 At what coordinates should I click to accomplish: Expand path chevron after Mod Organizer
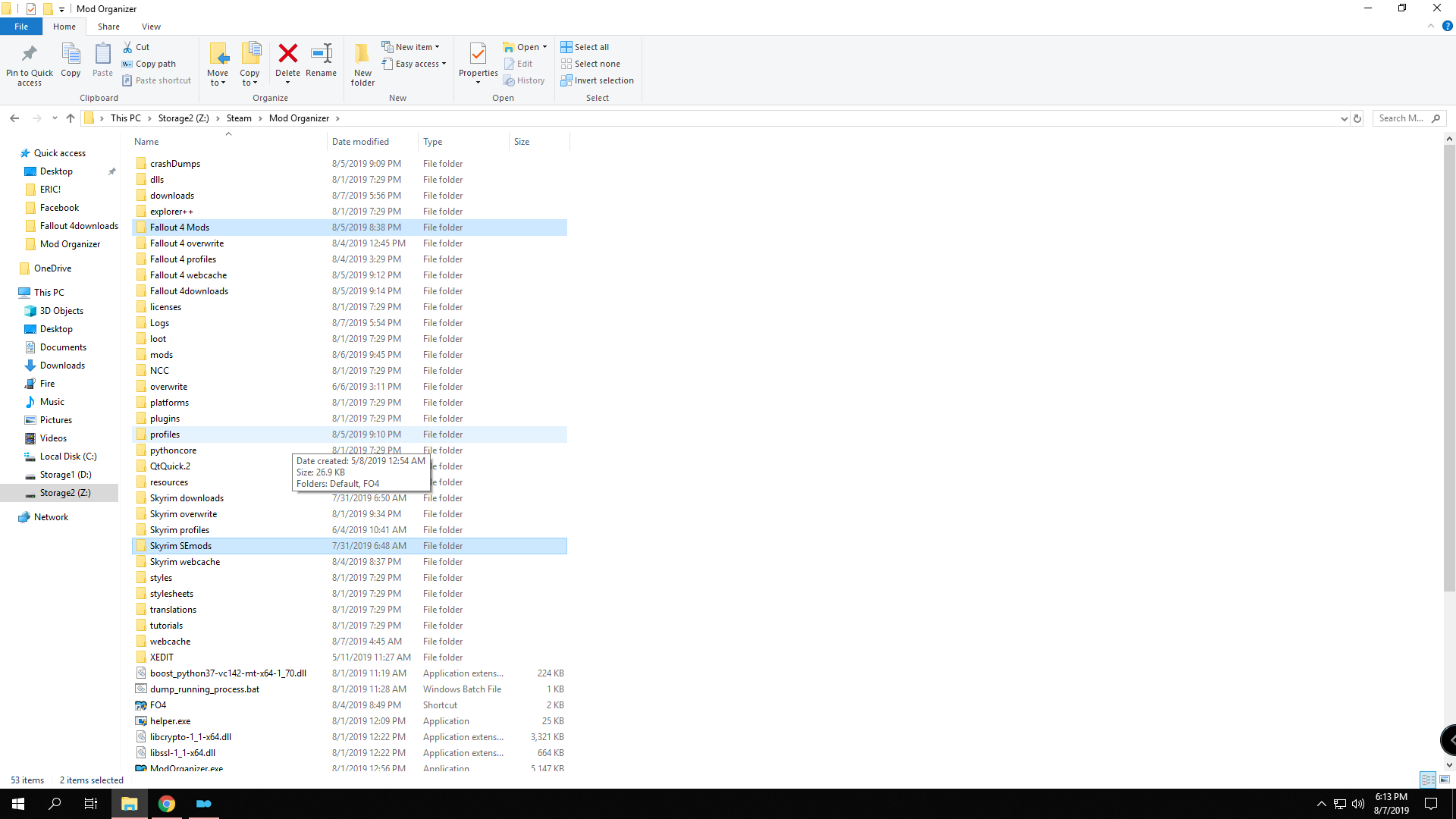tap(337, 118)
